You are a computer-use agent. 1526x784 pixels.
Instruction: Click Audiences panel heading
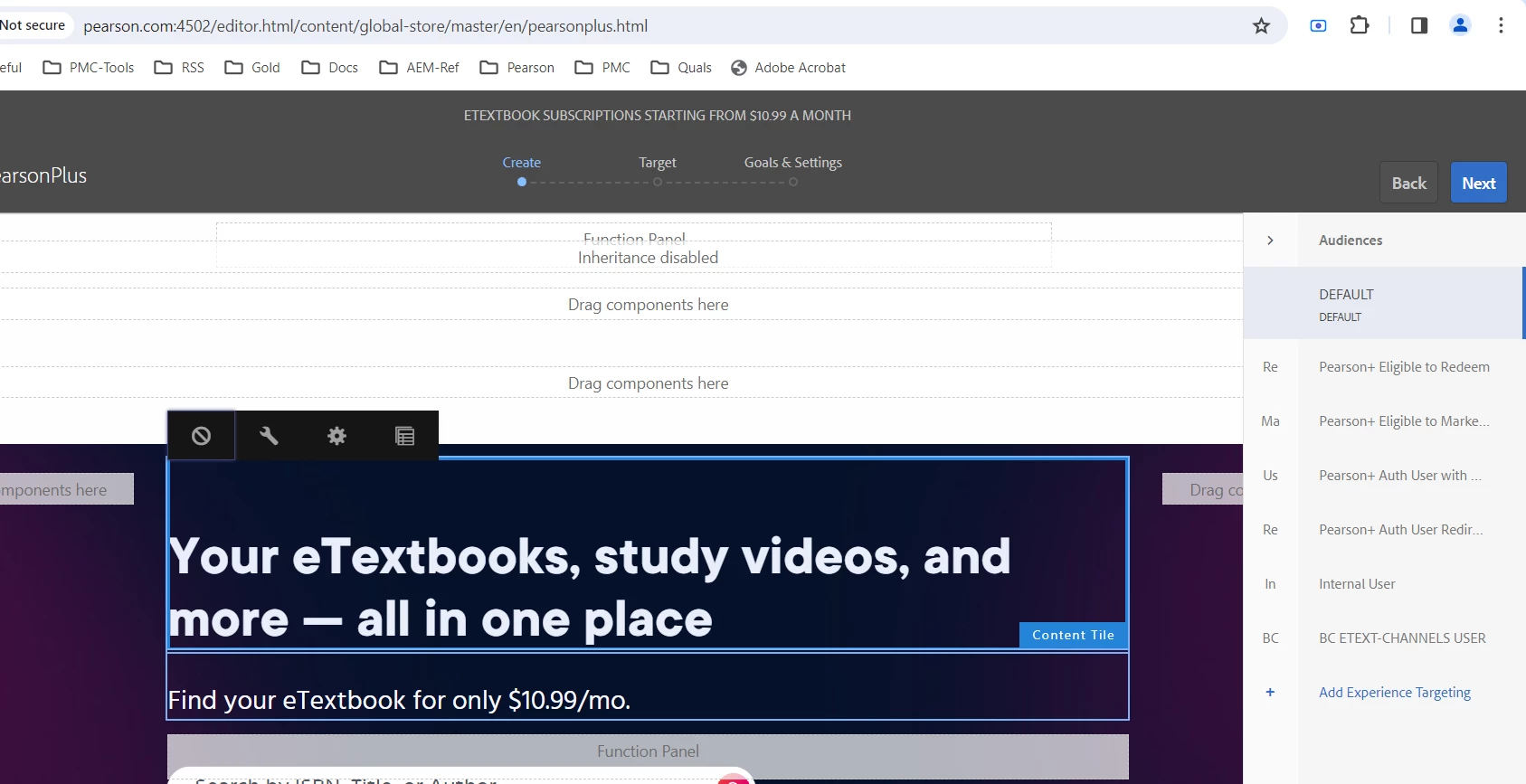pyautogui.click(x=1351, y=241)
